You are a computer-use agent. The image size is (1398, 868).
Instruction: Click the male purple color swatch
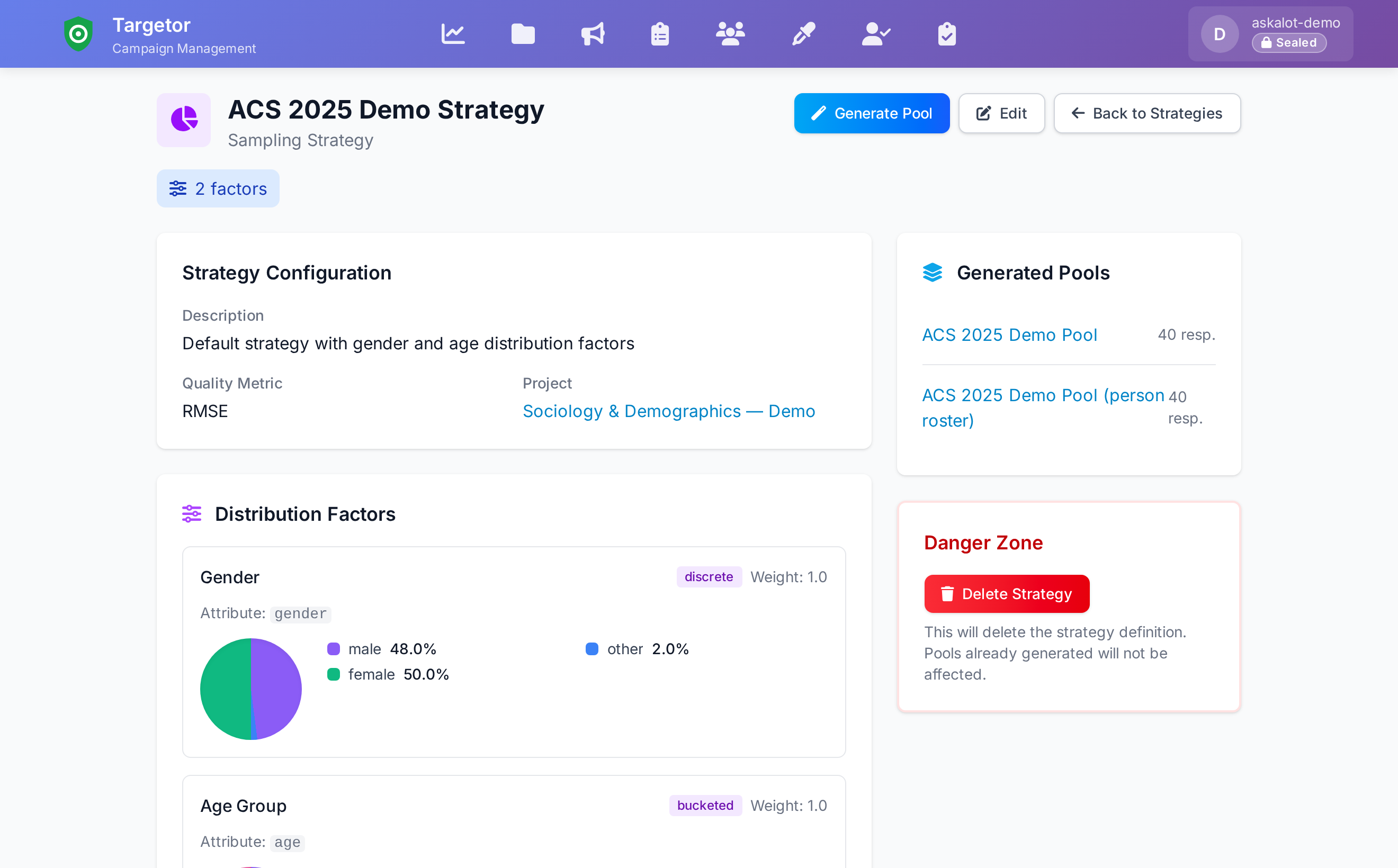tap(333, 649)
